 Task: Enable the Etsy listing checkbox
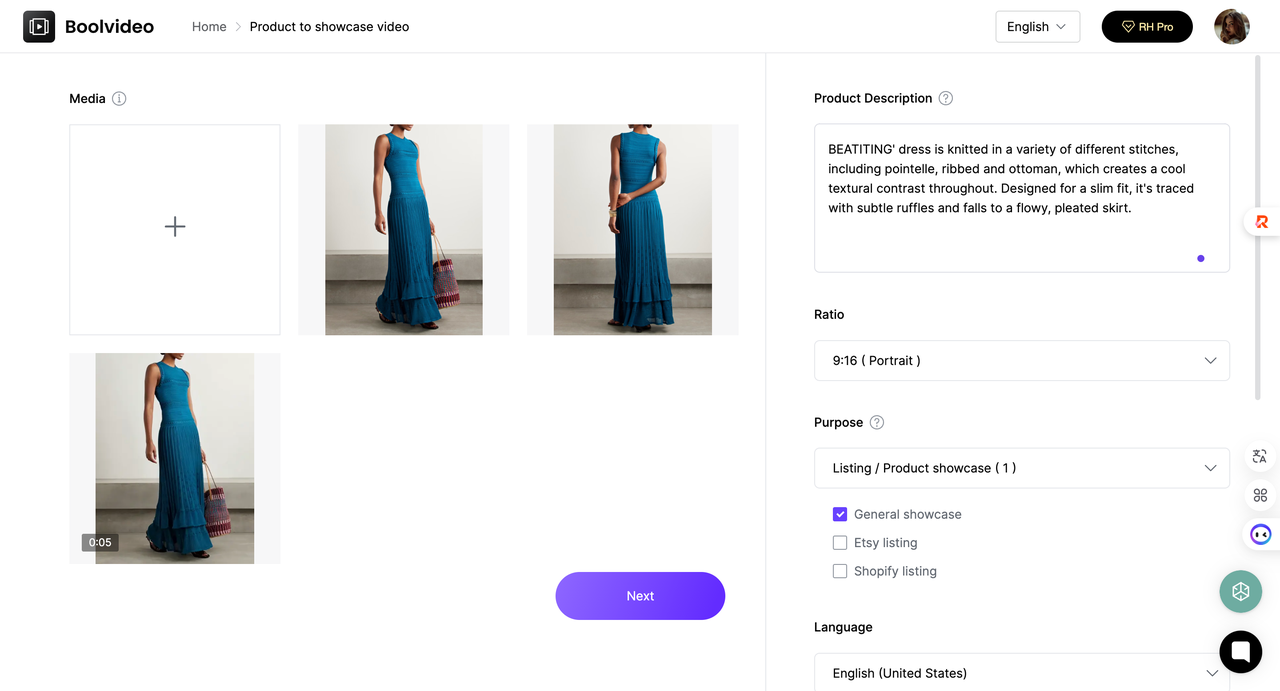point(840,543)
